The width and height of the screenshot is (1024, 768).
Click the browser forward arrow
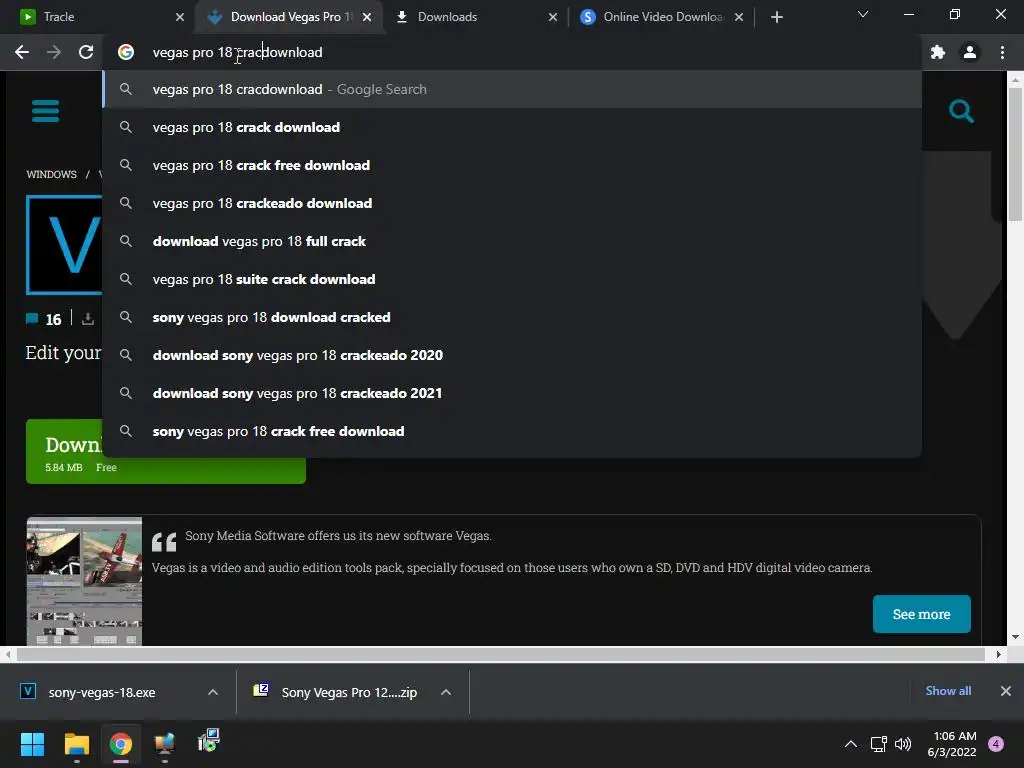click(54, 52)
